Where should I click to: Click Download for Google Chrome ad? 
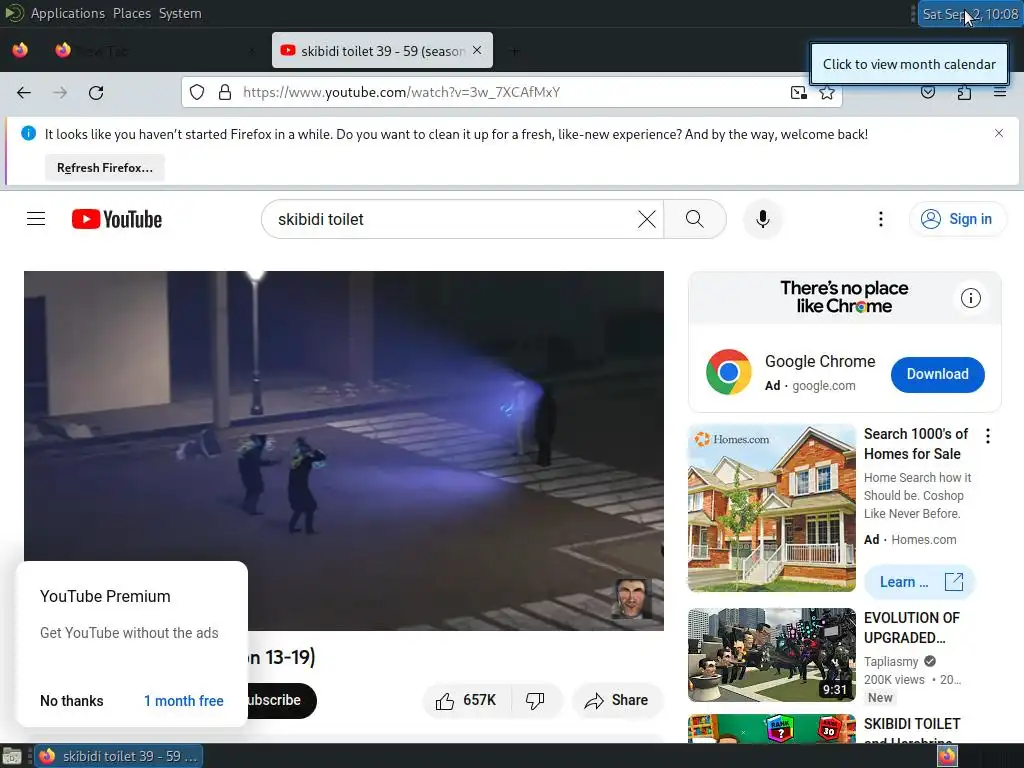click(937, 374)
